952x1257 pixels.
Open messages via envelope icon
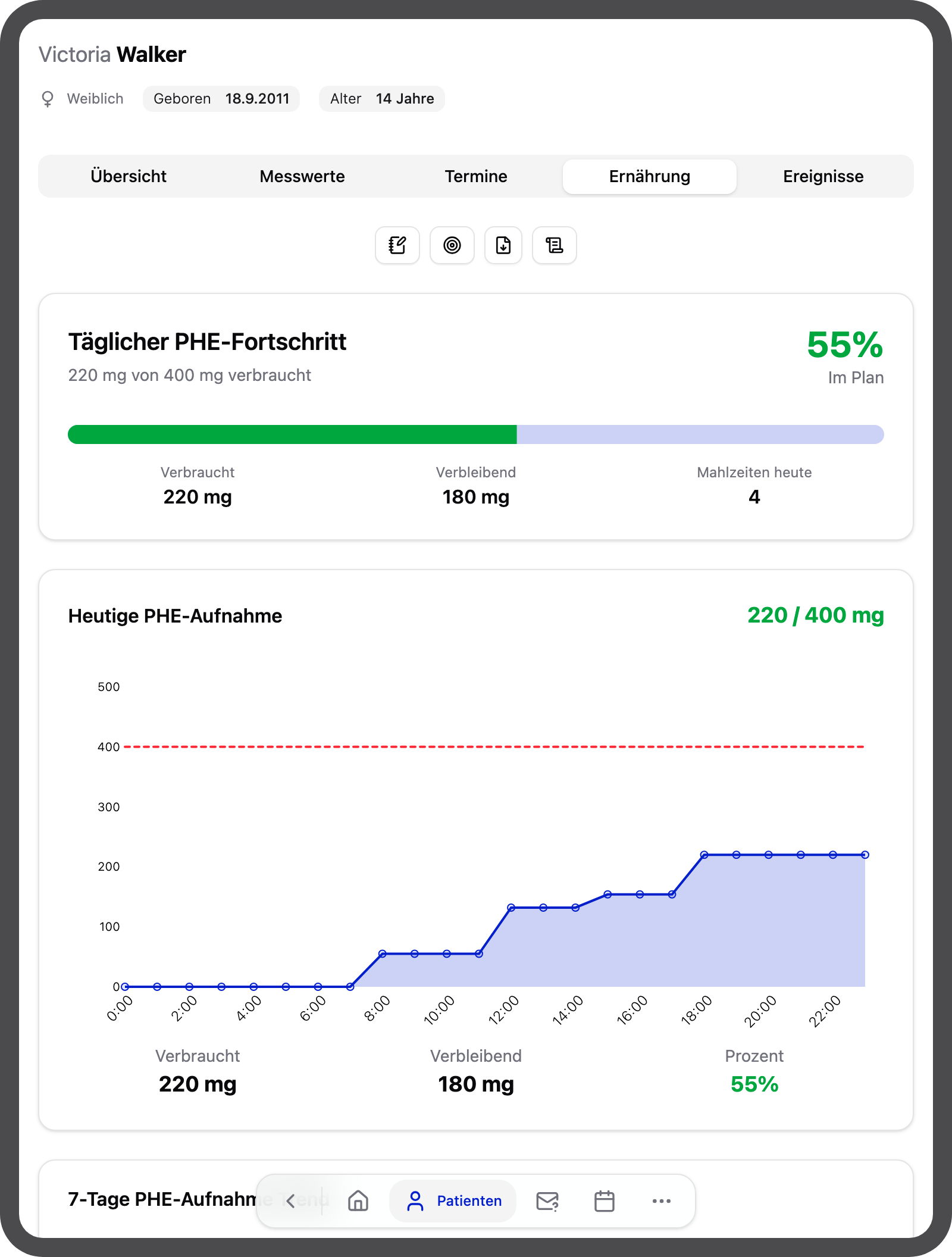pos(547,1201)
